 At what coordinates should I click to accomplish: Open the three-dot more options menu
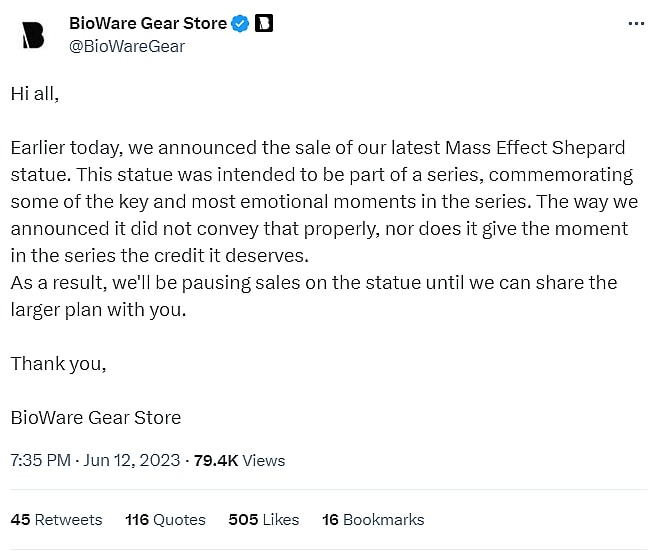636,24
